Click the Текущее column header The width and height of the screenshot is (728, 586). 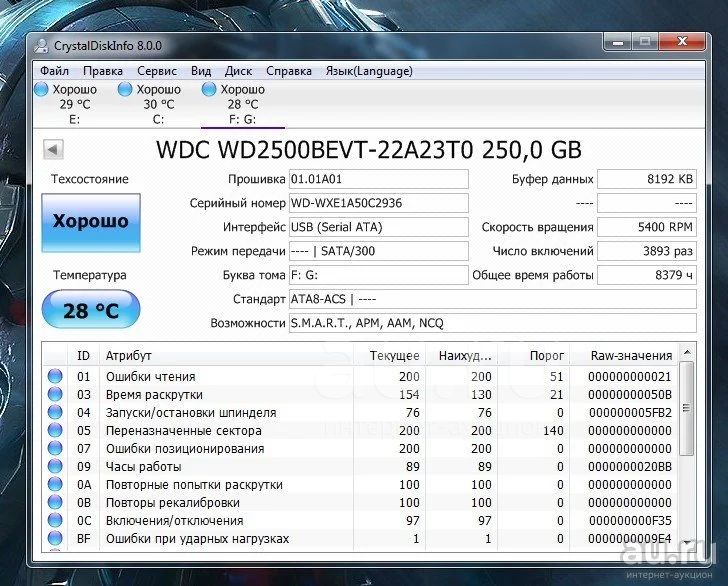pos(389,356)
